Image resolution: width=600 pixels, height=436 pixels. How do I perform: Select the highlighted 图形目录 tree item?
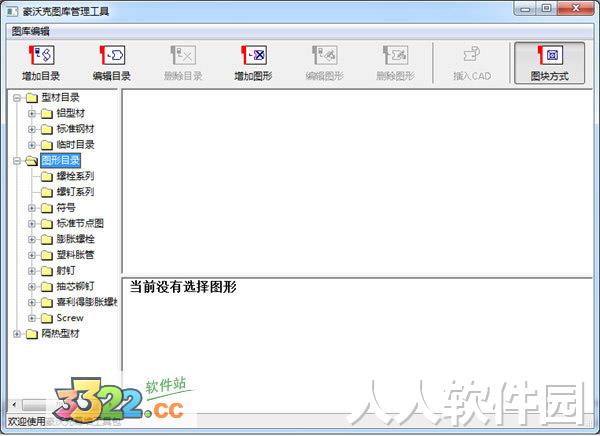(60, 160)
